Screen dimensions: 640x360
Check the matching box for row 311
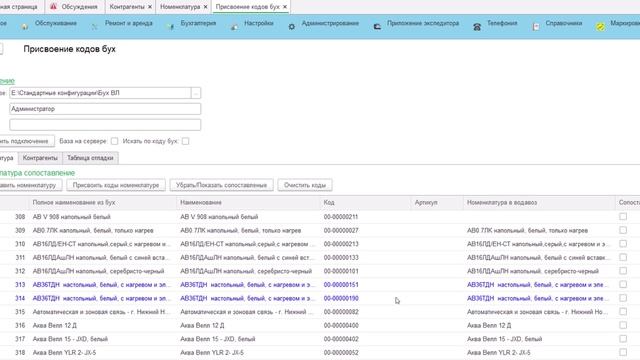point(623,257)
